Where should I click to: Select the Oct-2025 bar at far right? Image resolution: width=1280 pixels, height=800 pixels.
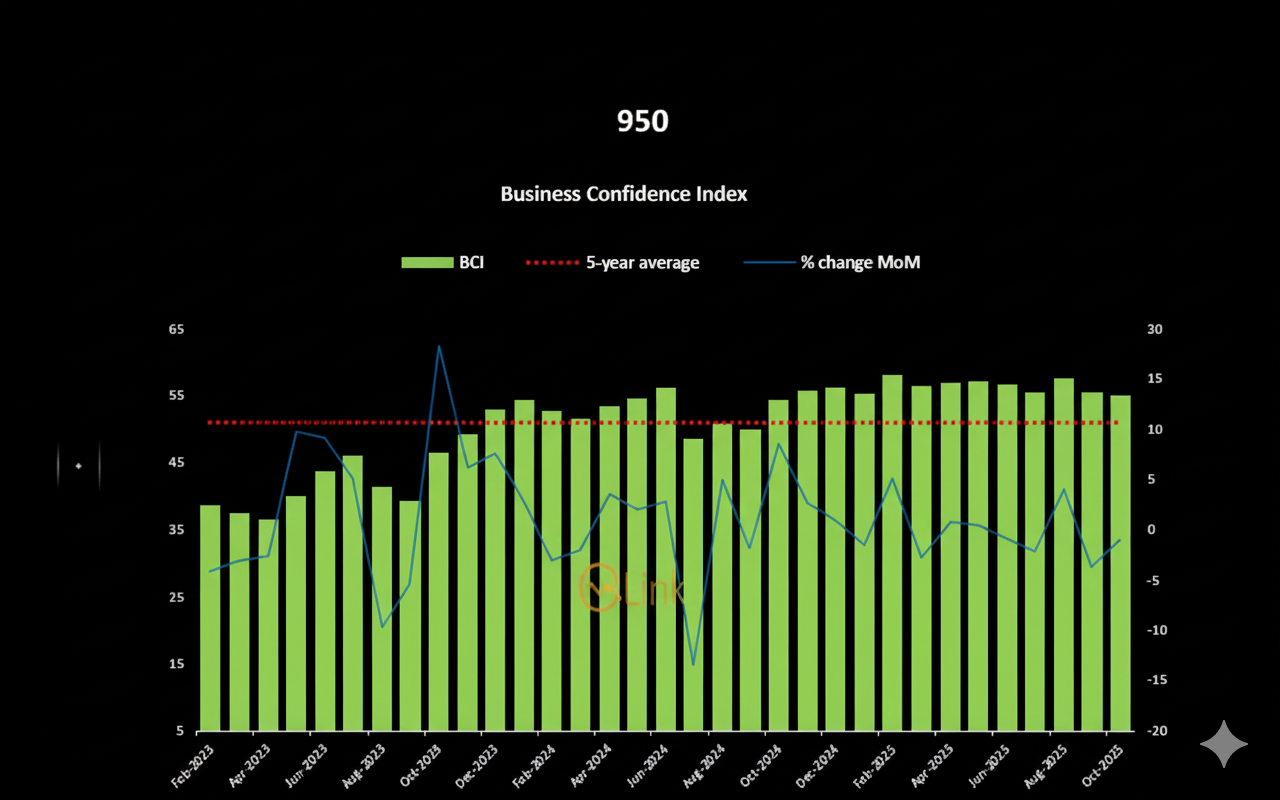1120,565
